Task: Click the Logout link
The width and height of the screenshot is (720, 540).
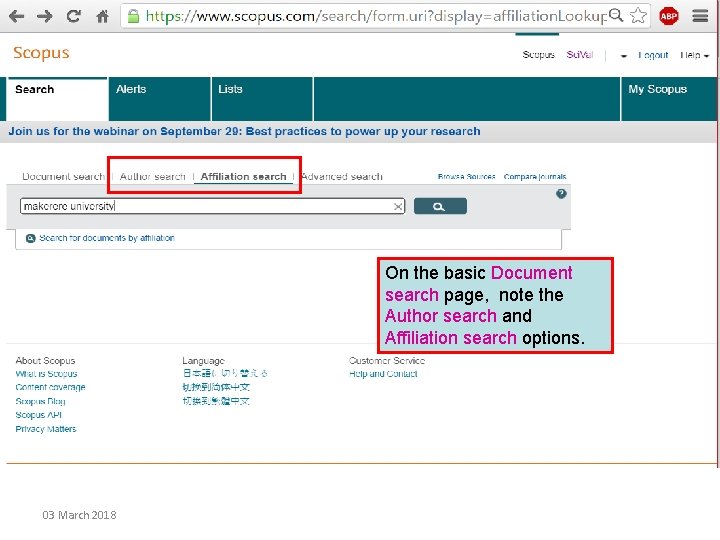Action: [x=653, y=55]
